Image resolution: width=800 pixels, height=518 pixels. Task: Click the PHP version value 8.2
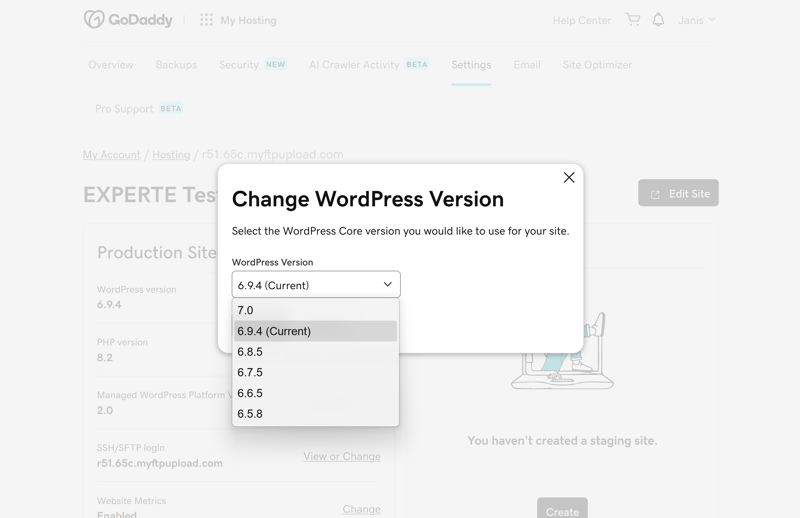(105, 357)
